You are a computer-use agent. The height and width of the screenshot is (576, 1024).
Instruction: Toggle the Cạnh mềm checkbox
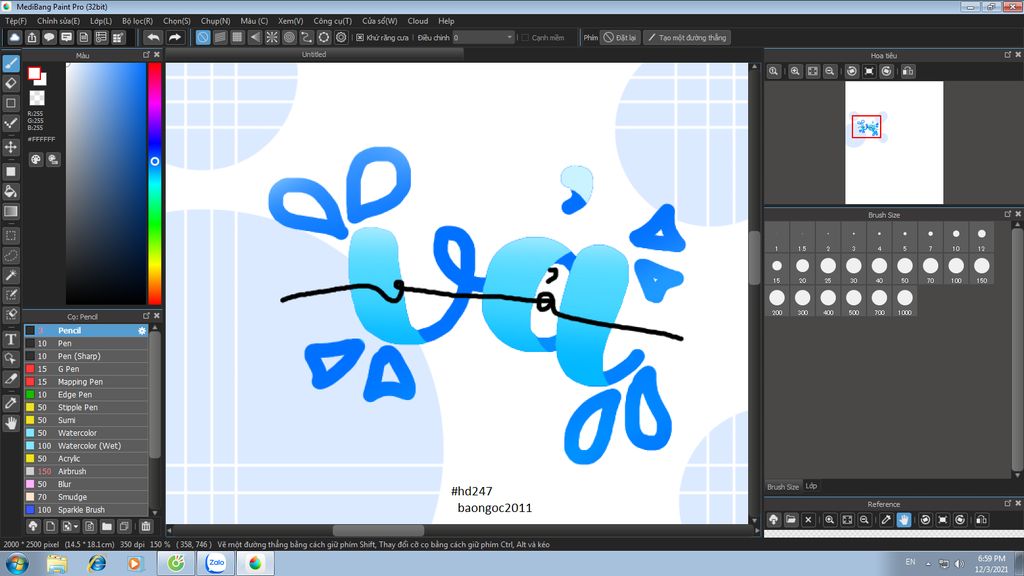[524, 38]
